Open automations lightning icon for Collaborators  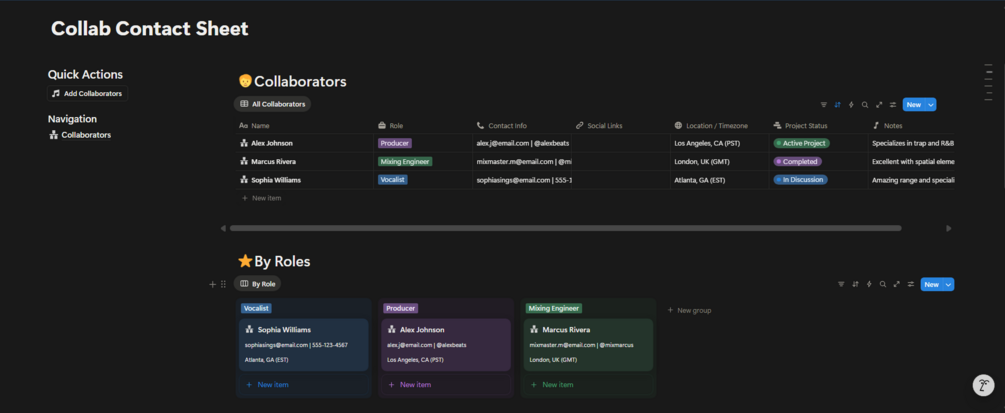click(x=851, y=104)
